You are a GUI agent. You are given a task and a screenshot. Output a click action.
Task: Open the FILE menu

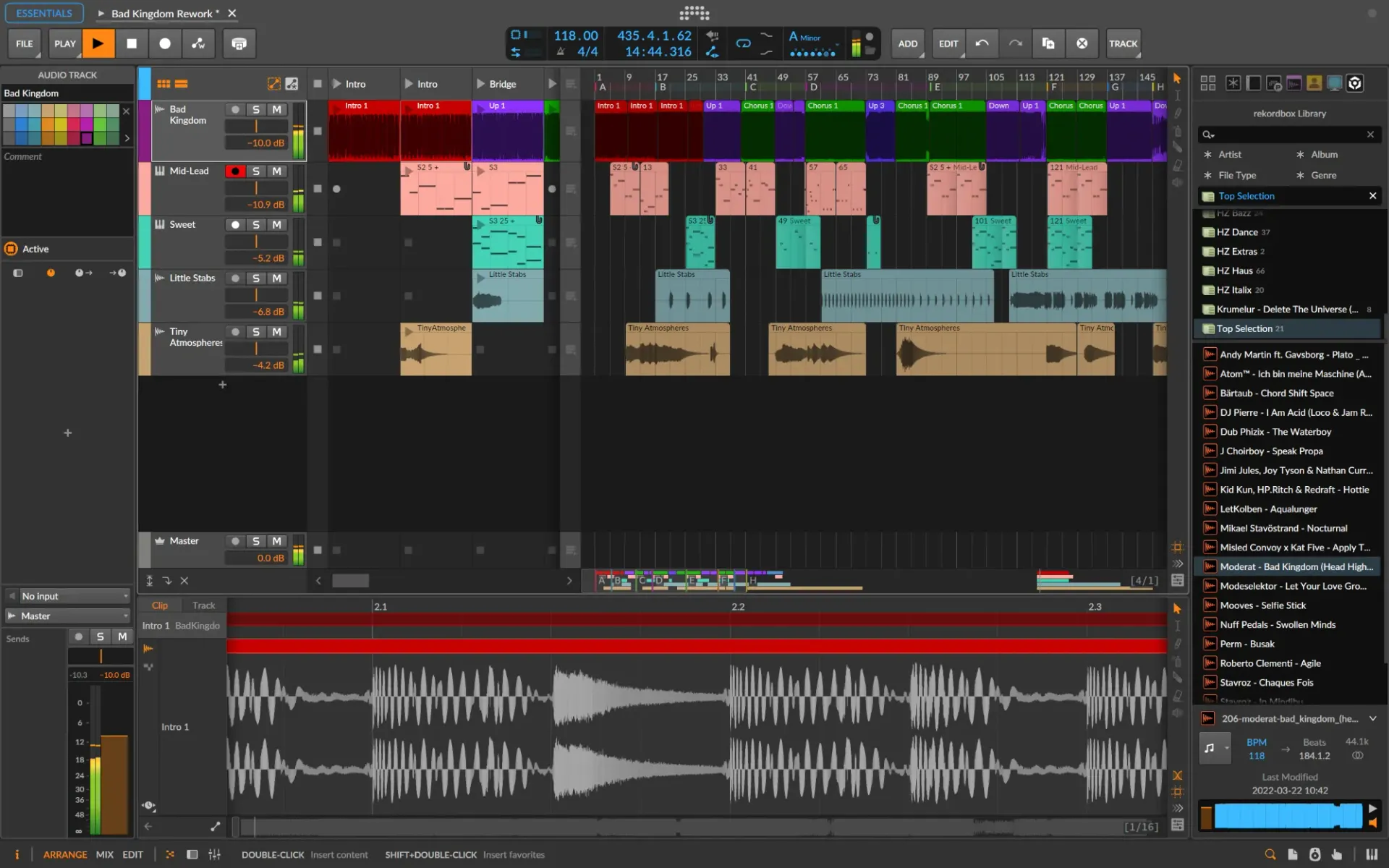[25, 43]
